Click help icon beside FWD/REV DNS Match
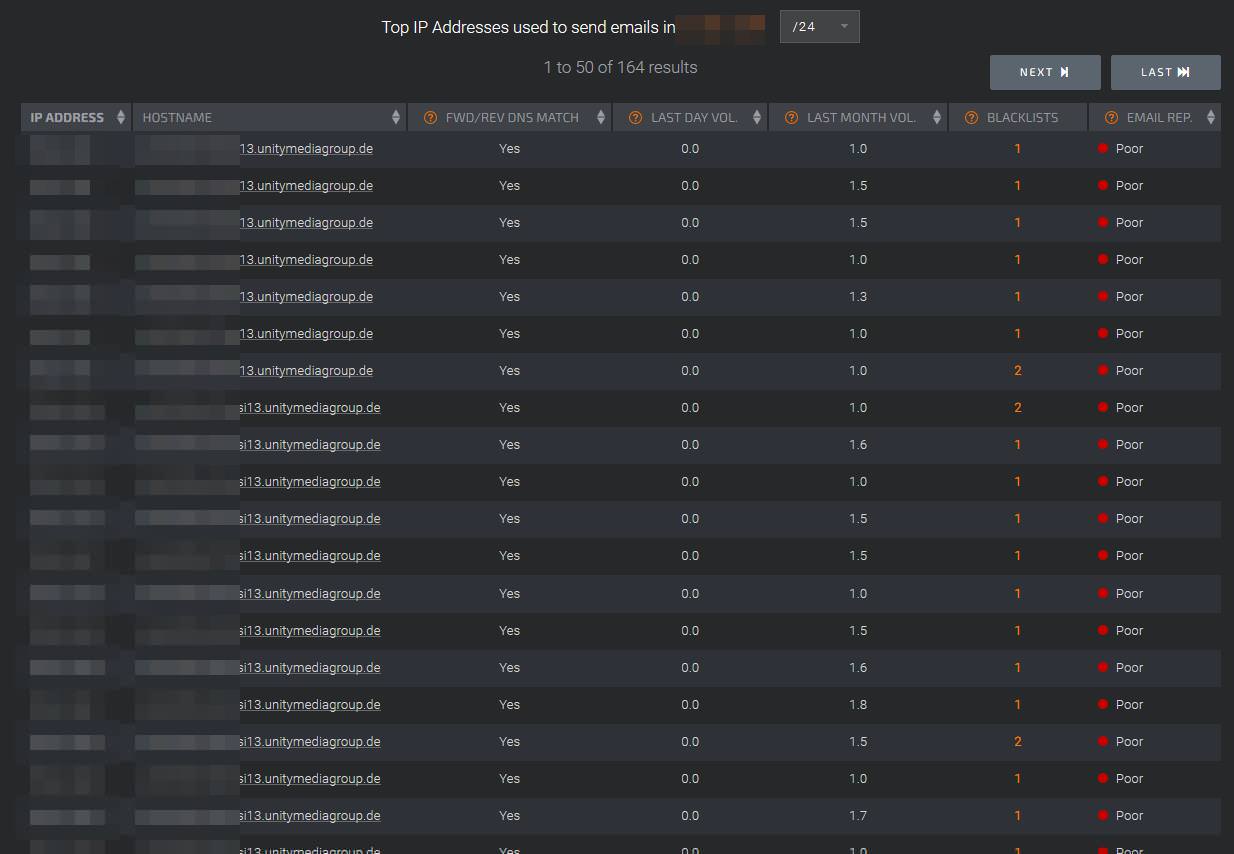1234x854 pixels. click(431, 118)
